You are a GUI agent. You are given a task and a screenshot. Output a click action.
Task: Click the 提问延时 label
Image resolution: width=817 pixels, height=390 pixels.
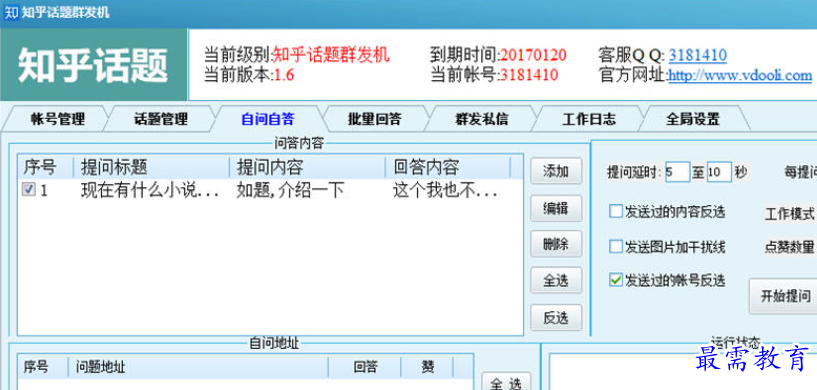click(634, 172)
